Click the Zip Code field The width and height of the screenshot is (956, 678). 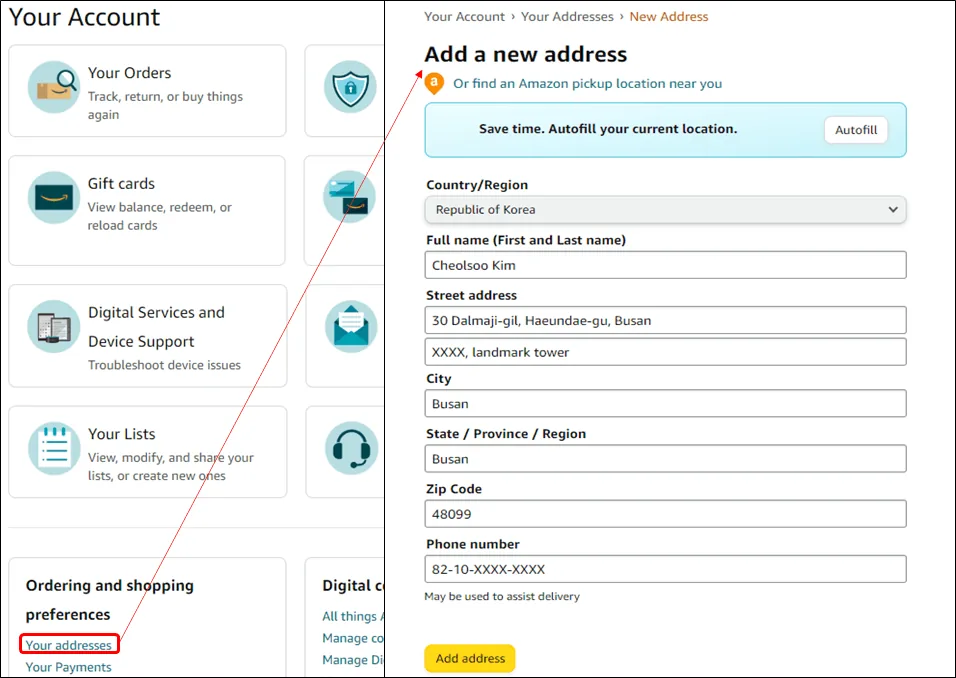tap(665, 514)
